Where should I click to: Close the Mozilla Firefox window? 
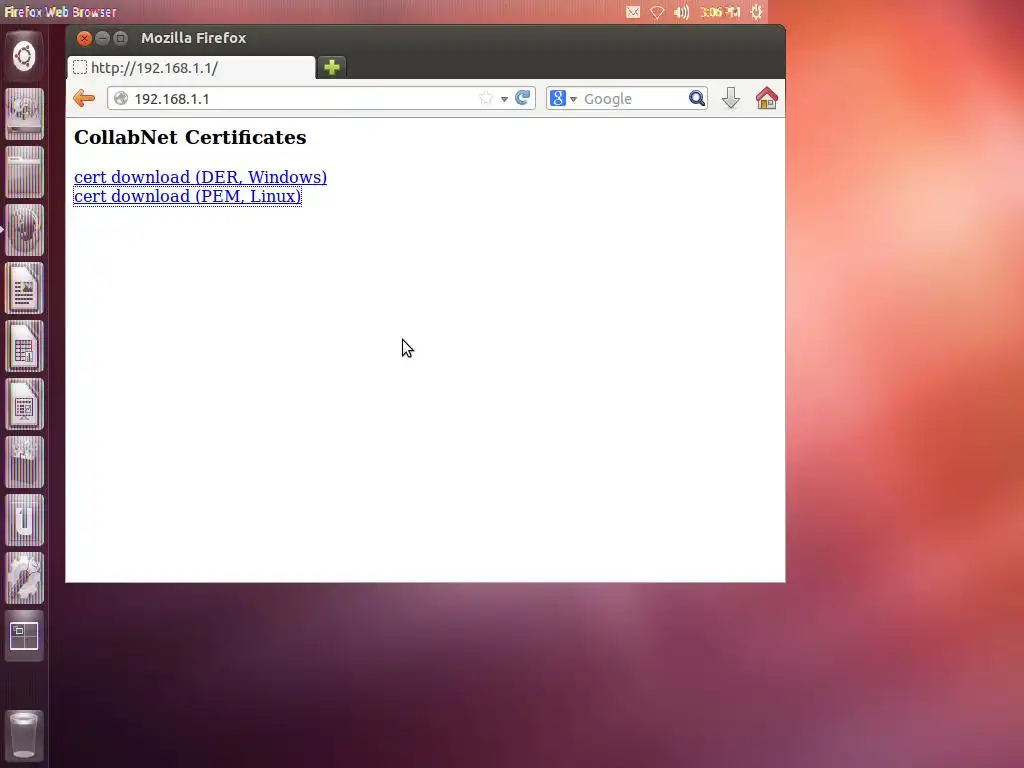(84, 38)
